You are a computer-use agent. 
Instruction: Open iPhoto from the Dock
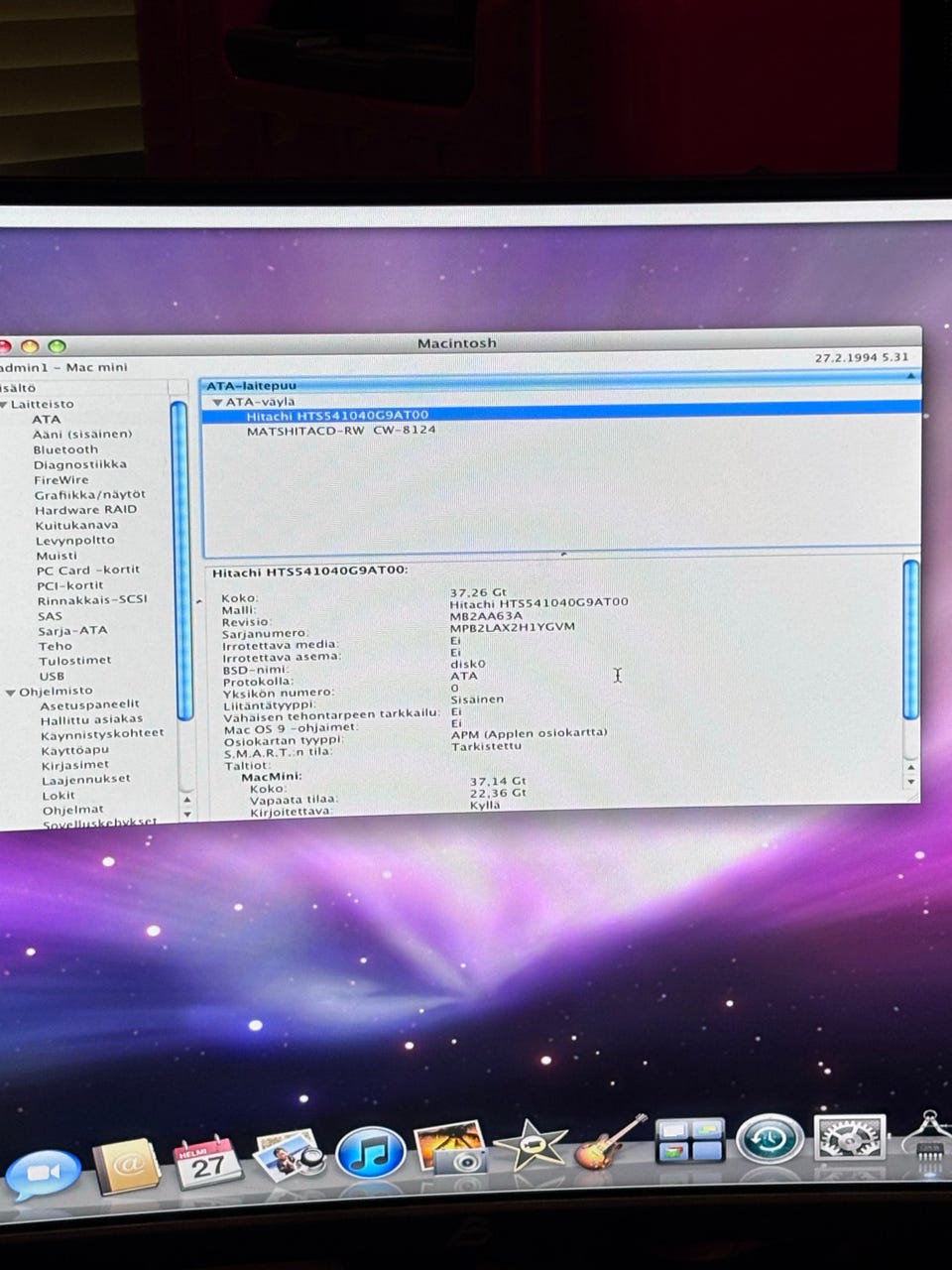tap(452, 1148)
